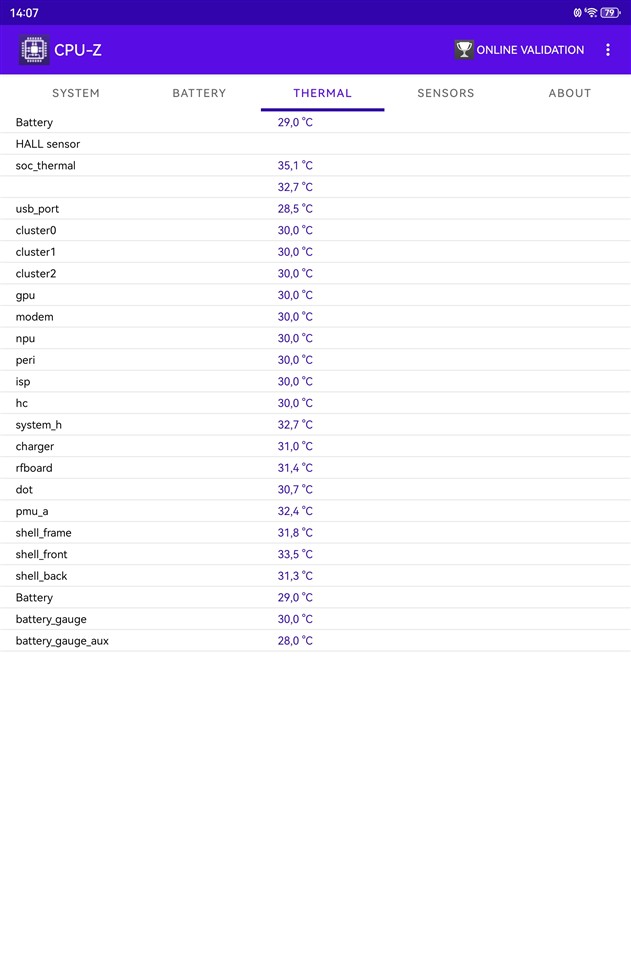Tap the Online Validation trophy icon
This screenshot has height=960, width=631.
pos(464,50)
